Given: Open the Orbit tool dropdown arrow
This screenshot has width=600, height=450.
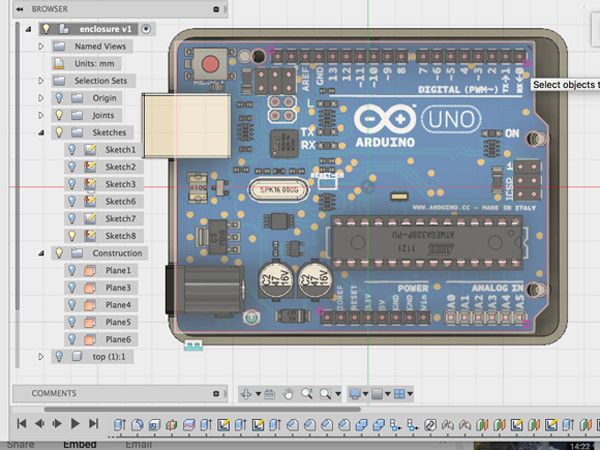Looking at the screenshot, I should click(x=258, y=394).
